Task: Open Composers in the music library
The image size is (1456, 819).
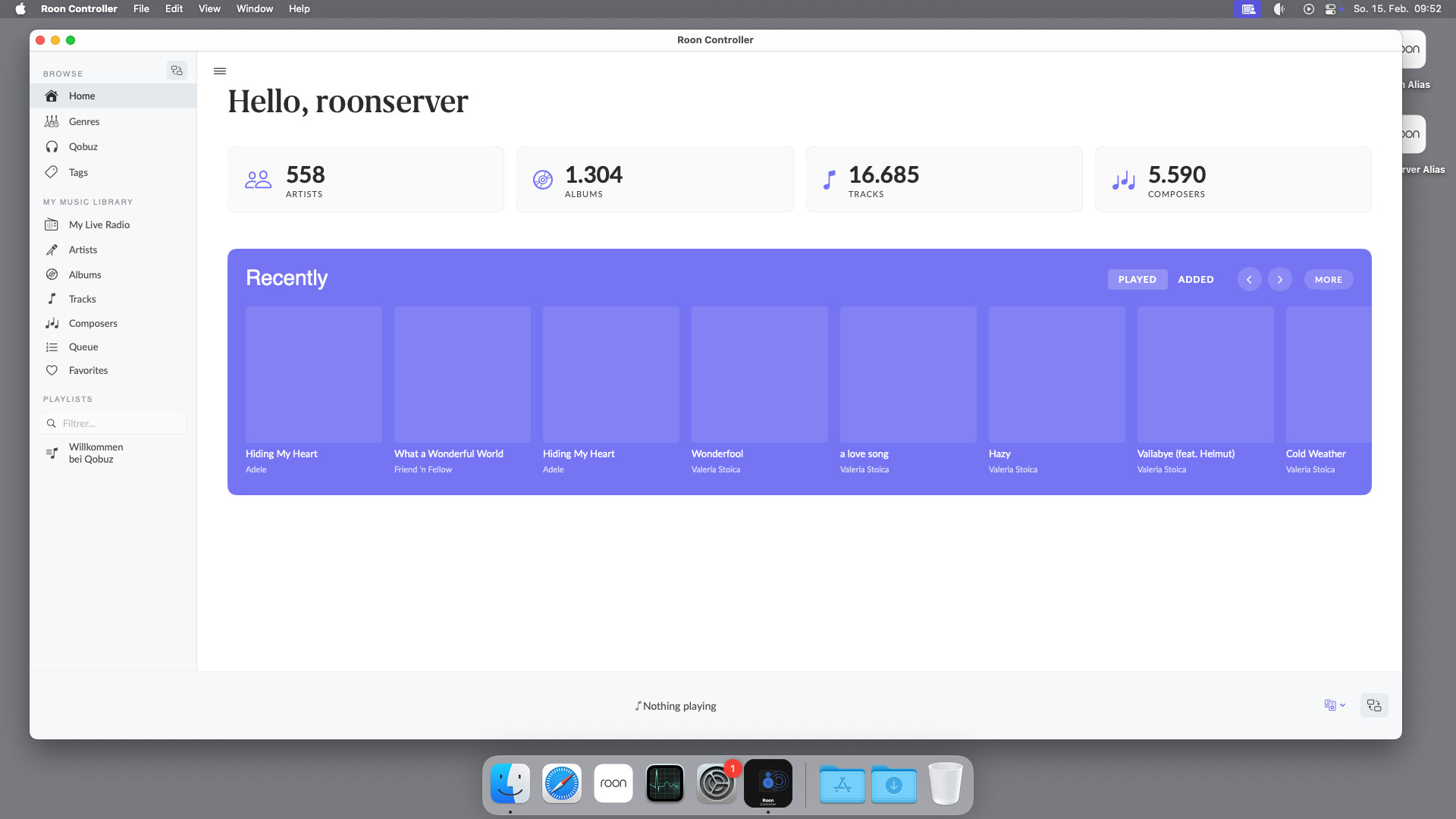Action: [93, 323]
